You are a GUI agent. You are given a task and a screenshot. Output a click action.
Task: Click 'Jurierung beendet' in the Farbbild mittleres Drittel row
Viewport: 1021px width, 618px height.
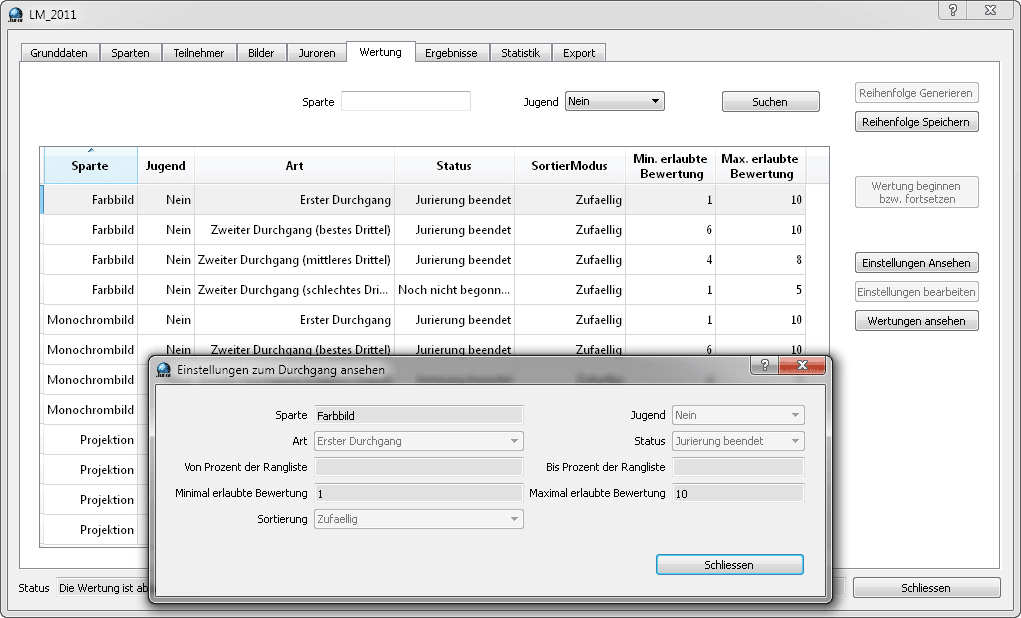tap(455, 260)
